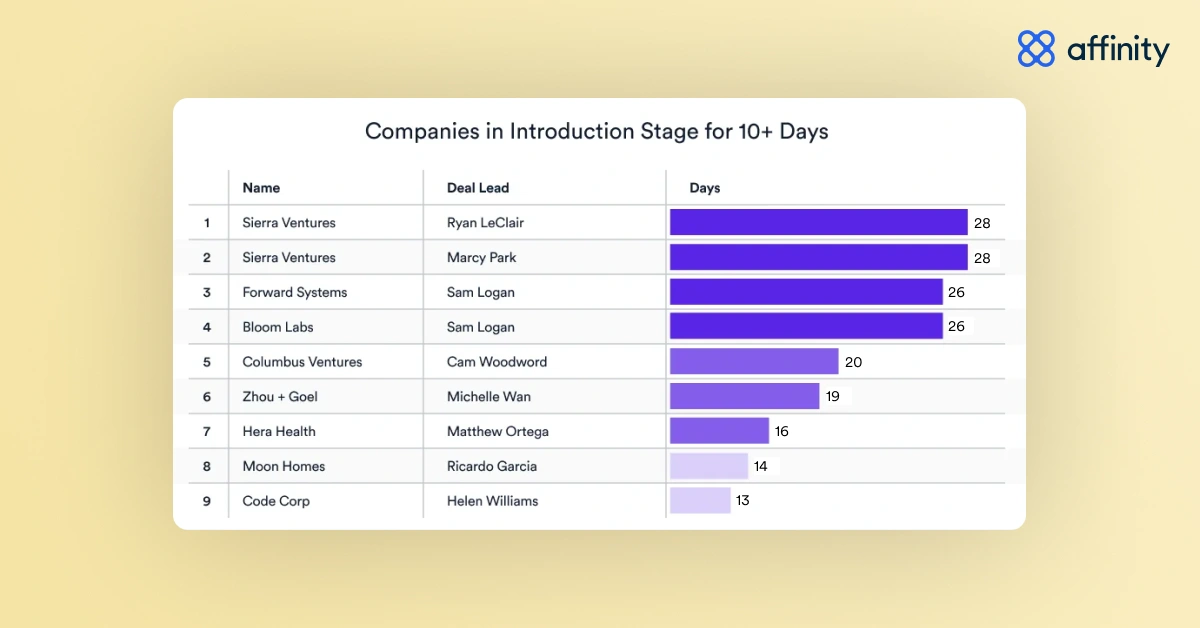
Task: Click the Hera Health 16-day bar
Action: (x=720, y=431)
